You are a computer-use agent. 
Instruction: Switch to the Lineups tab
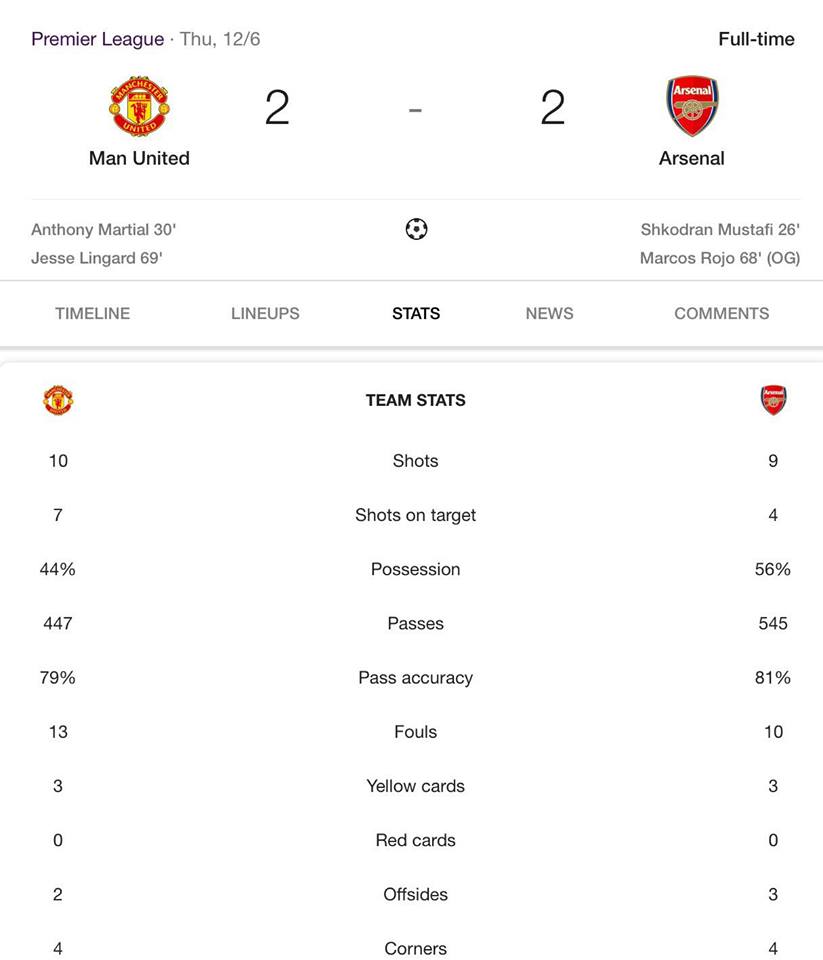click(265, 313)
